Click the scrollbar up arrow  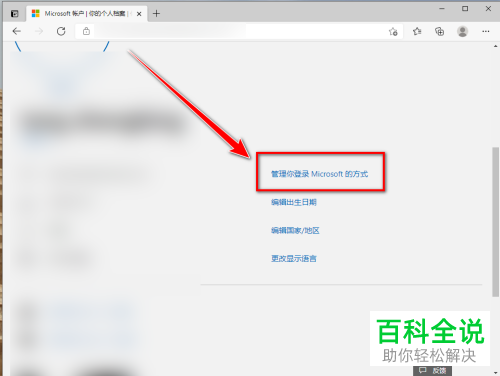[x=495, y=46]
